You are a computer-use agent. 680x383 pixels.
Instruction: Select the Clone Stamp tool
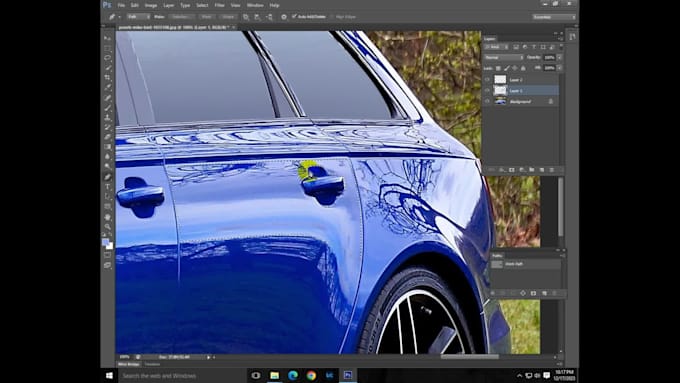tap(108, 117)
